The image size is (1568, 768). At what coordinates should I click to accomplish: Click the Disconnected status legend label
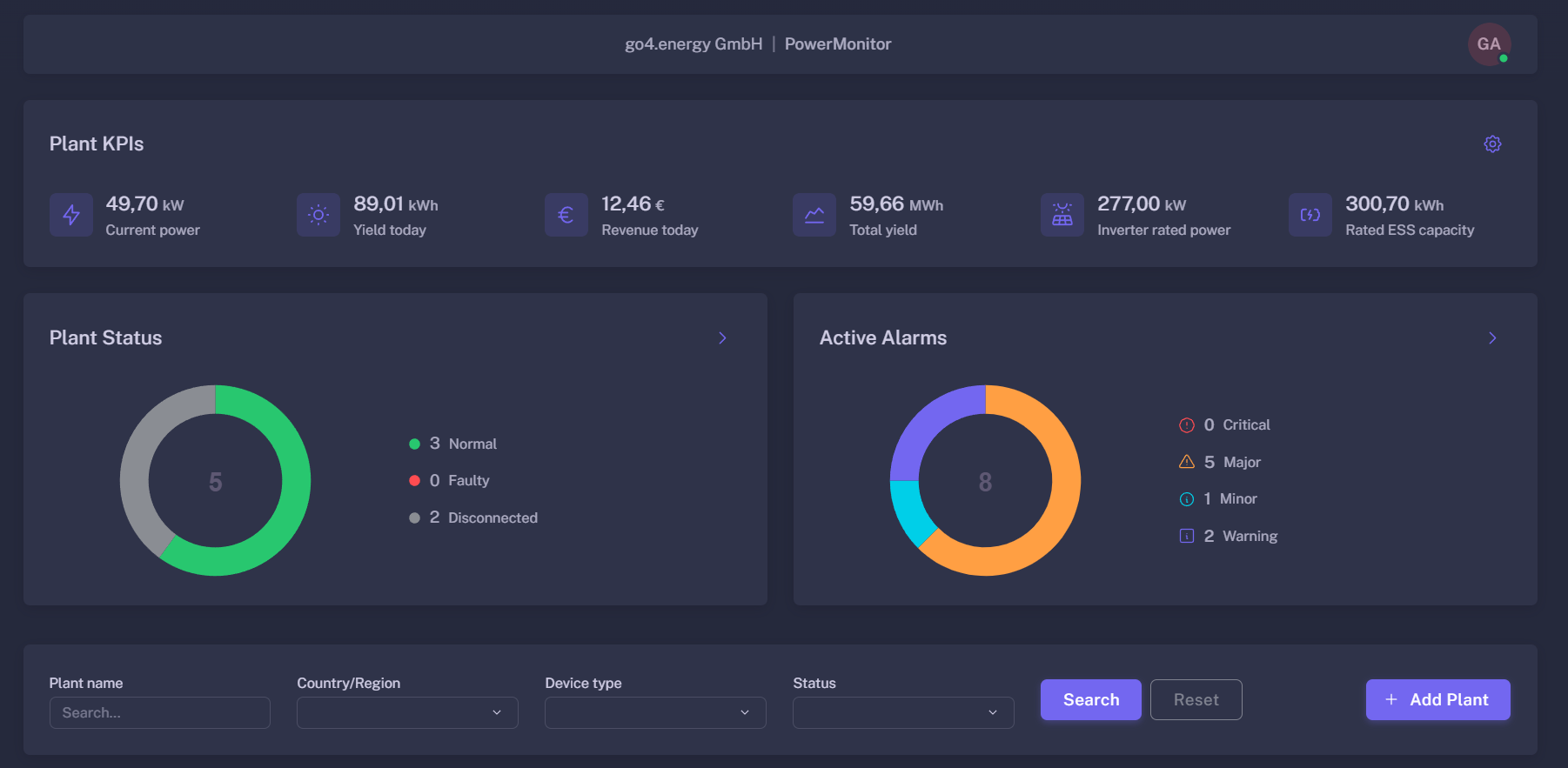click(493, 518)
